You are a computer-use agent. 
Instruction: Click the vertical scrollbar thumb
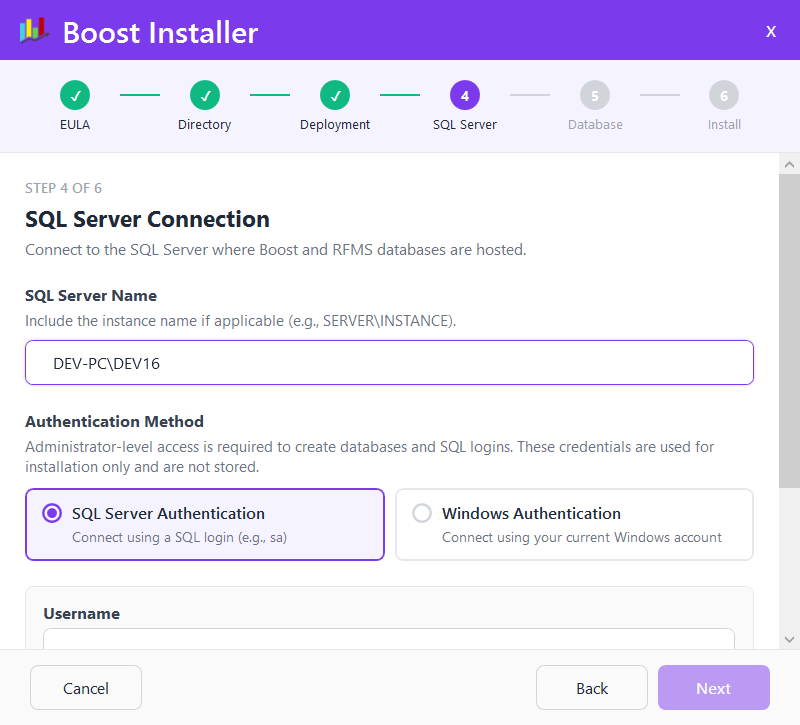click(789, 331)
